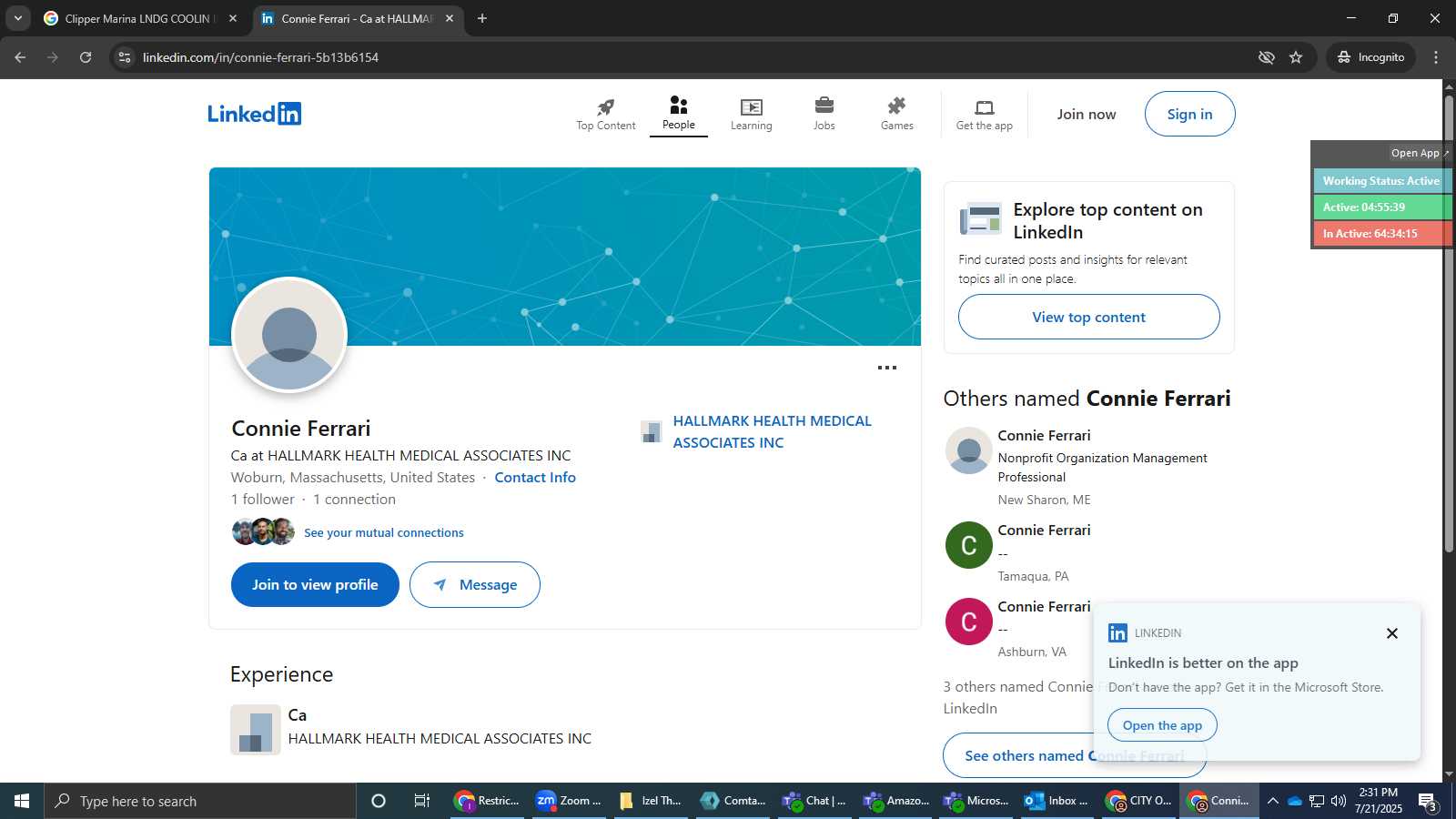This screenshot has height=819, width=1456.
Task: Click Working Status: Active label
Action: pos(1381,181)
